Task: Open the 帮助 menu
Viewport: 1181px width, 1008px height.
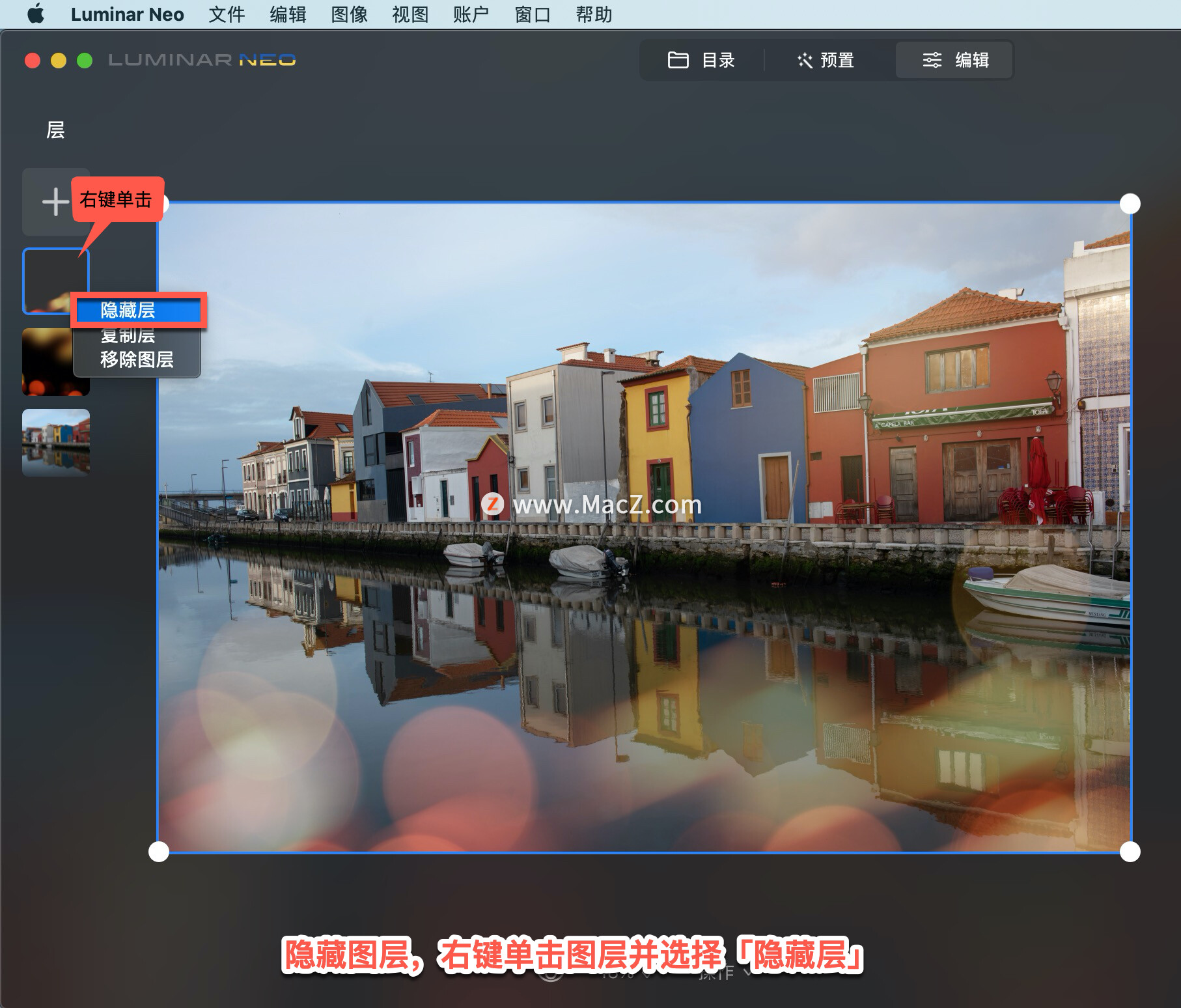Action: click(x=594, y=14)
